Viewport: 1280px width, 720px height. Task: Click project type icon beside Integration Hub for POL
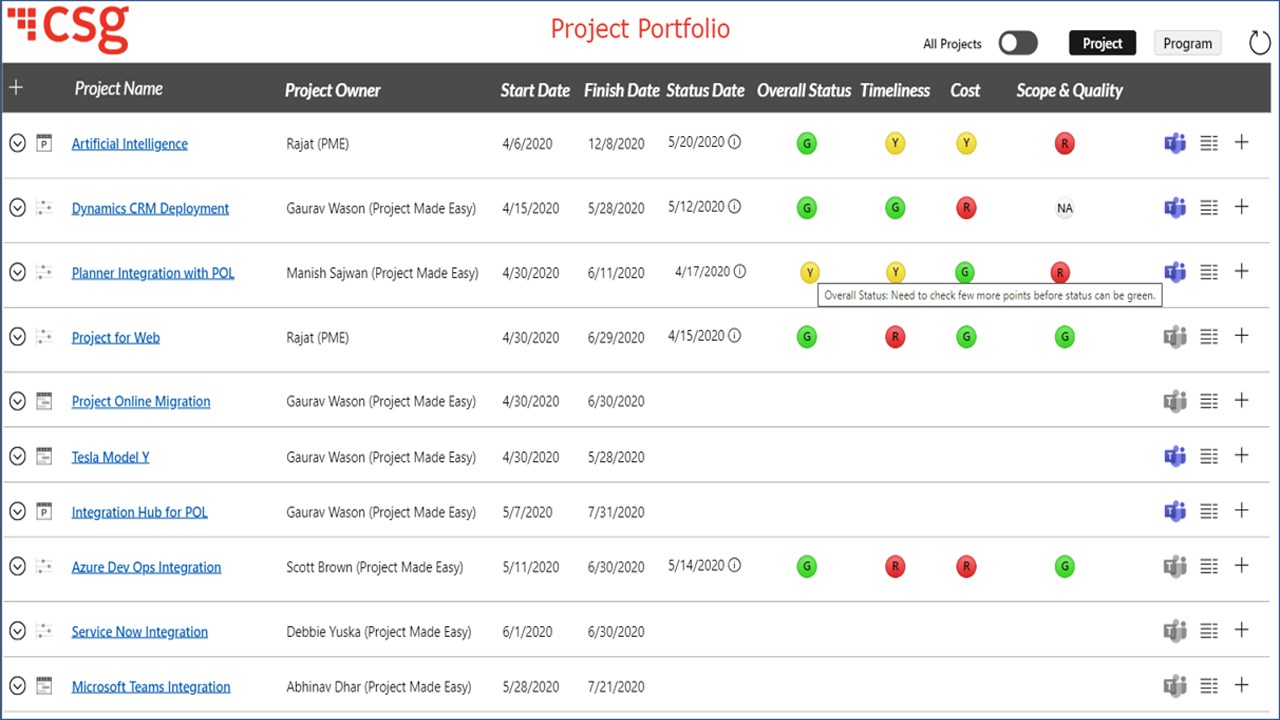pos(43,511)
